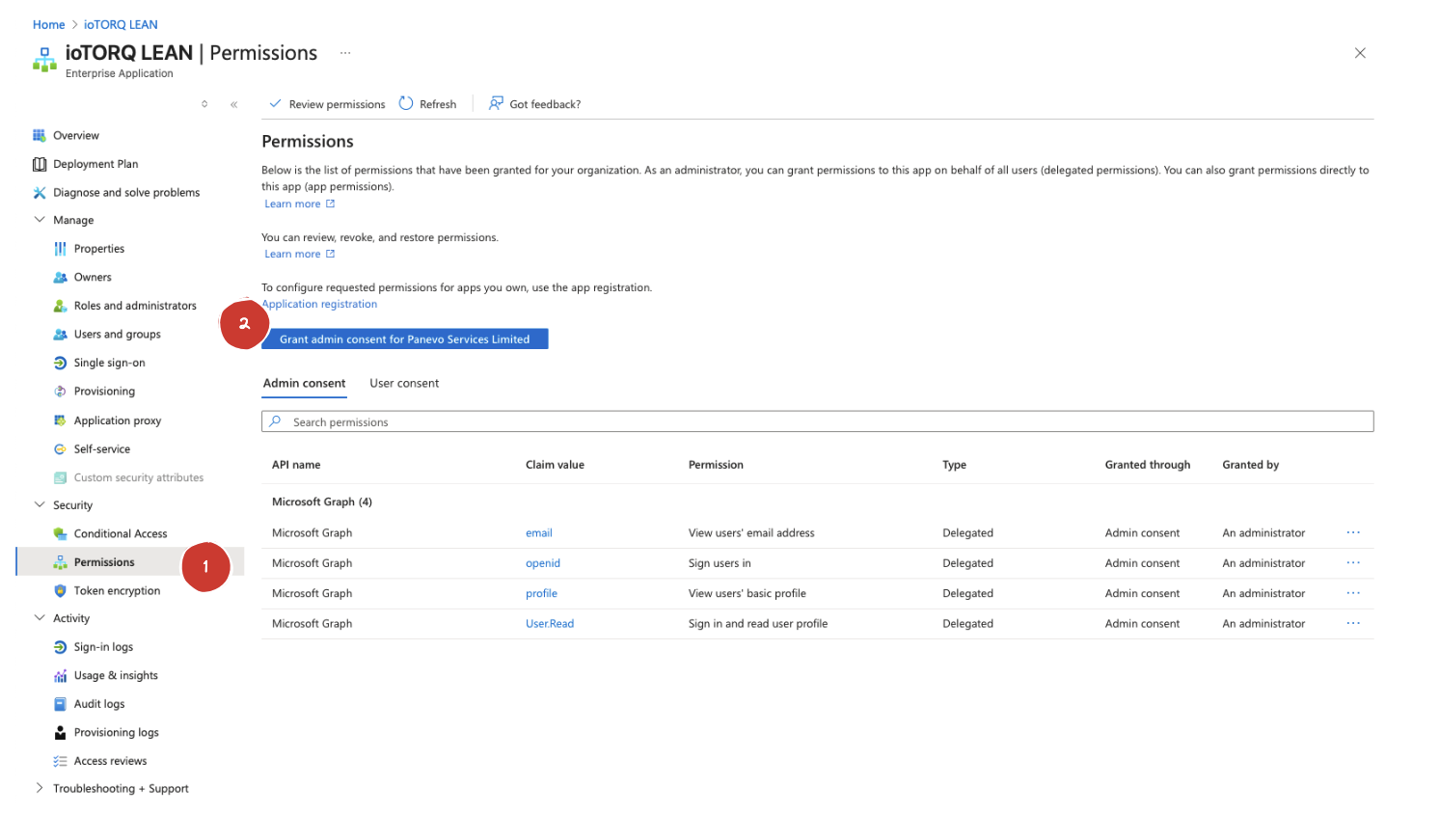Screen dimensions: 1440x840
Task: Click the profile claim value link
Action: [541, 593]
